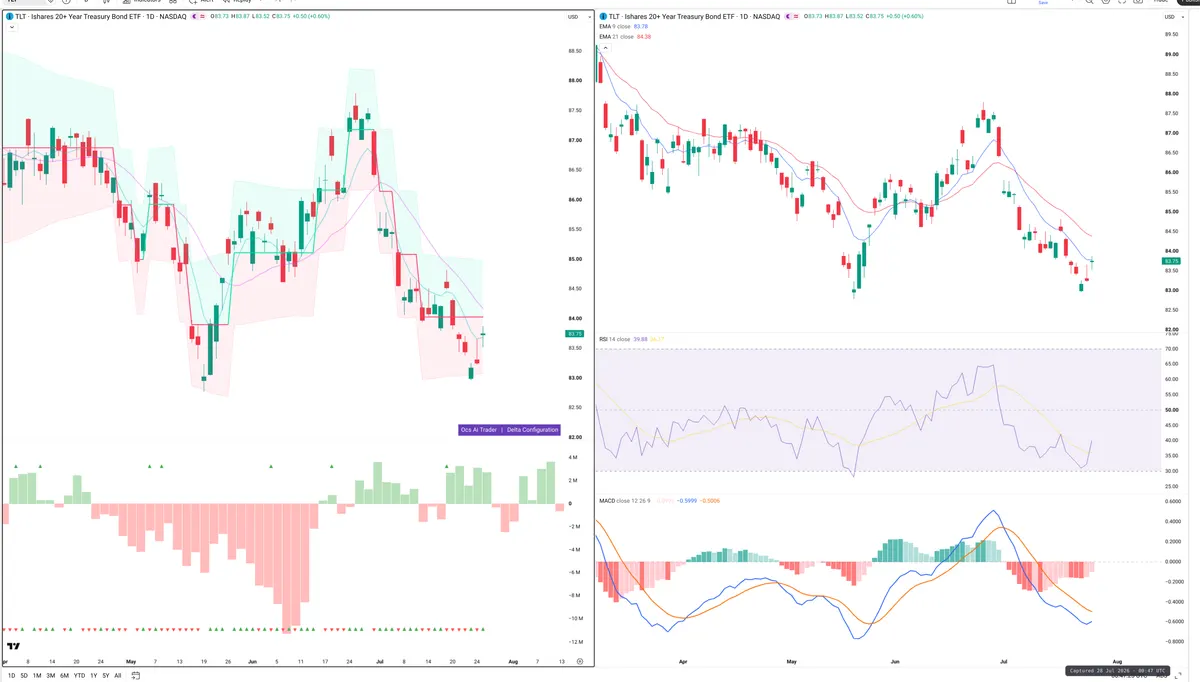The width and height of the screenshot is (1200, 682).
Task: Click Apr on the right chart's time axis
Action: (683, 661)
